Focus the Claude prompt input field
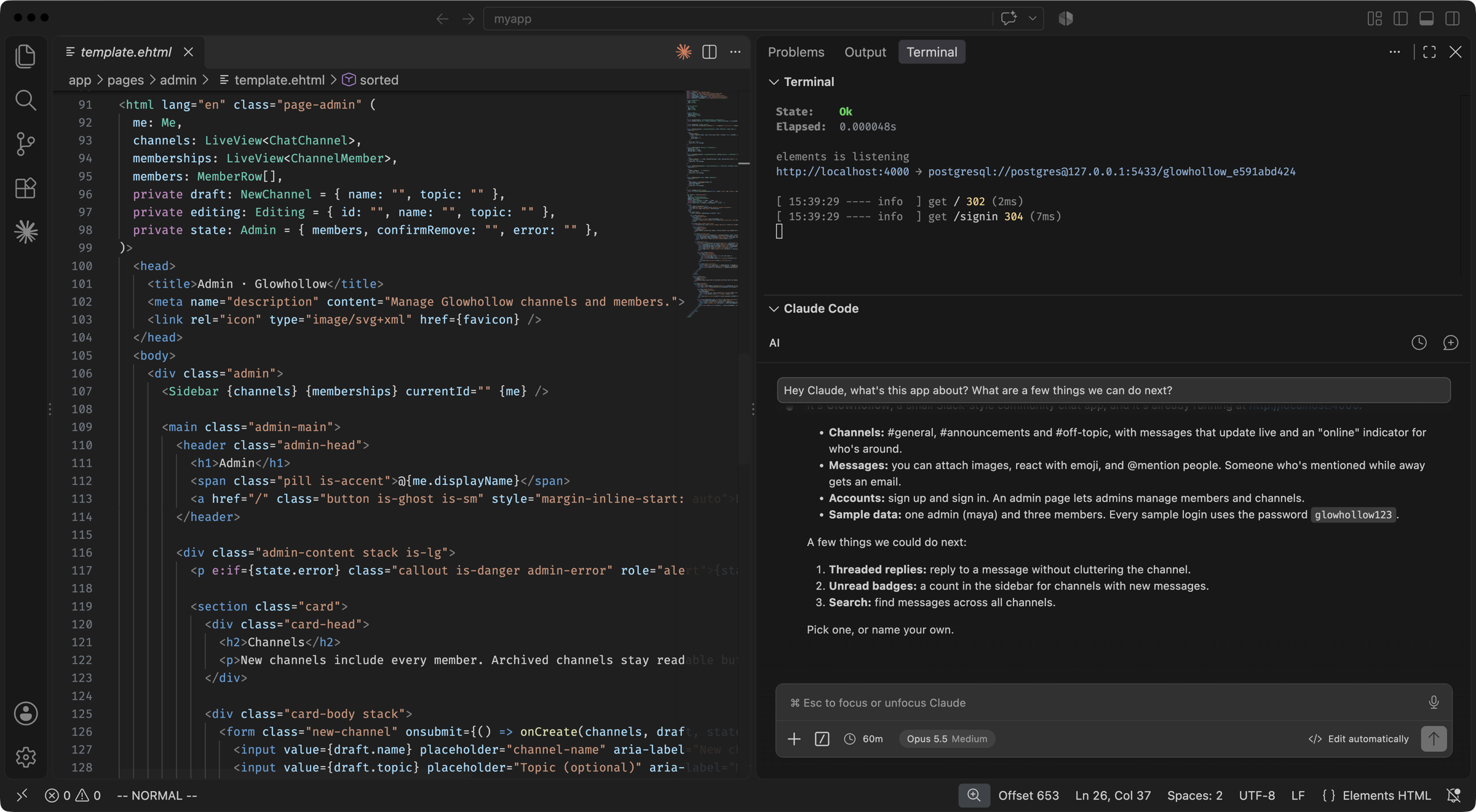Screen dimensions: 1476x812 (1106, 703)
